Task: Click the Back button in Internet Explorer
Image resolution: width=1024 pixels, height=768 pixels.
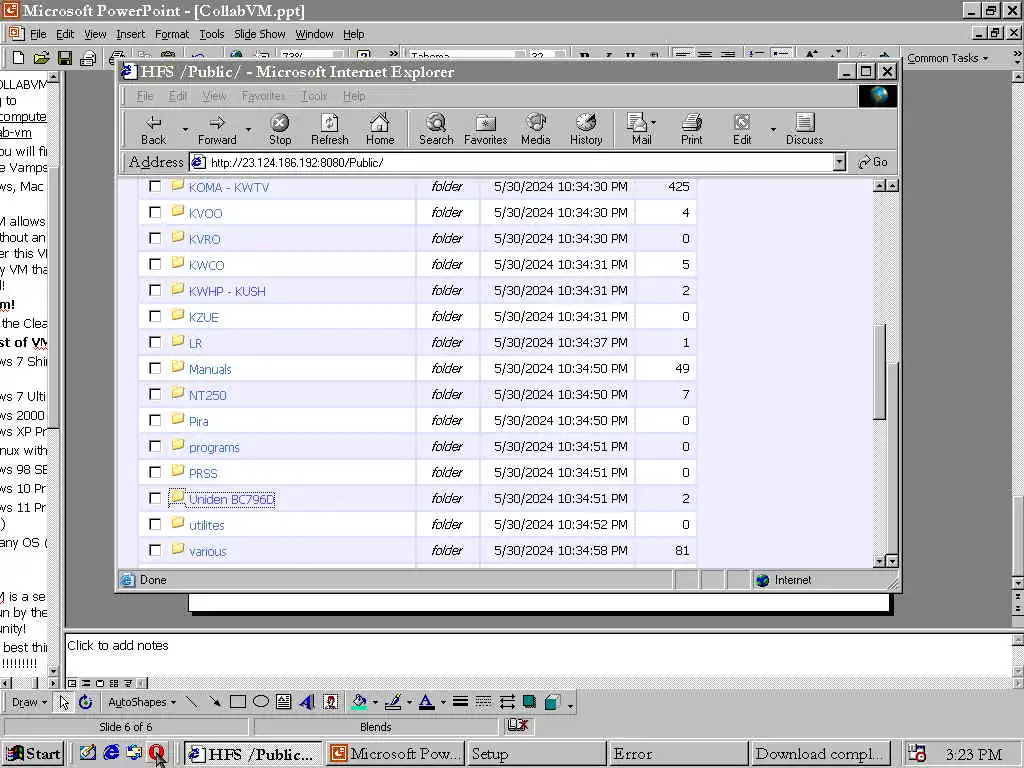Action: tap(153, 129)
